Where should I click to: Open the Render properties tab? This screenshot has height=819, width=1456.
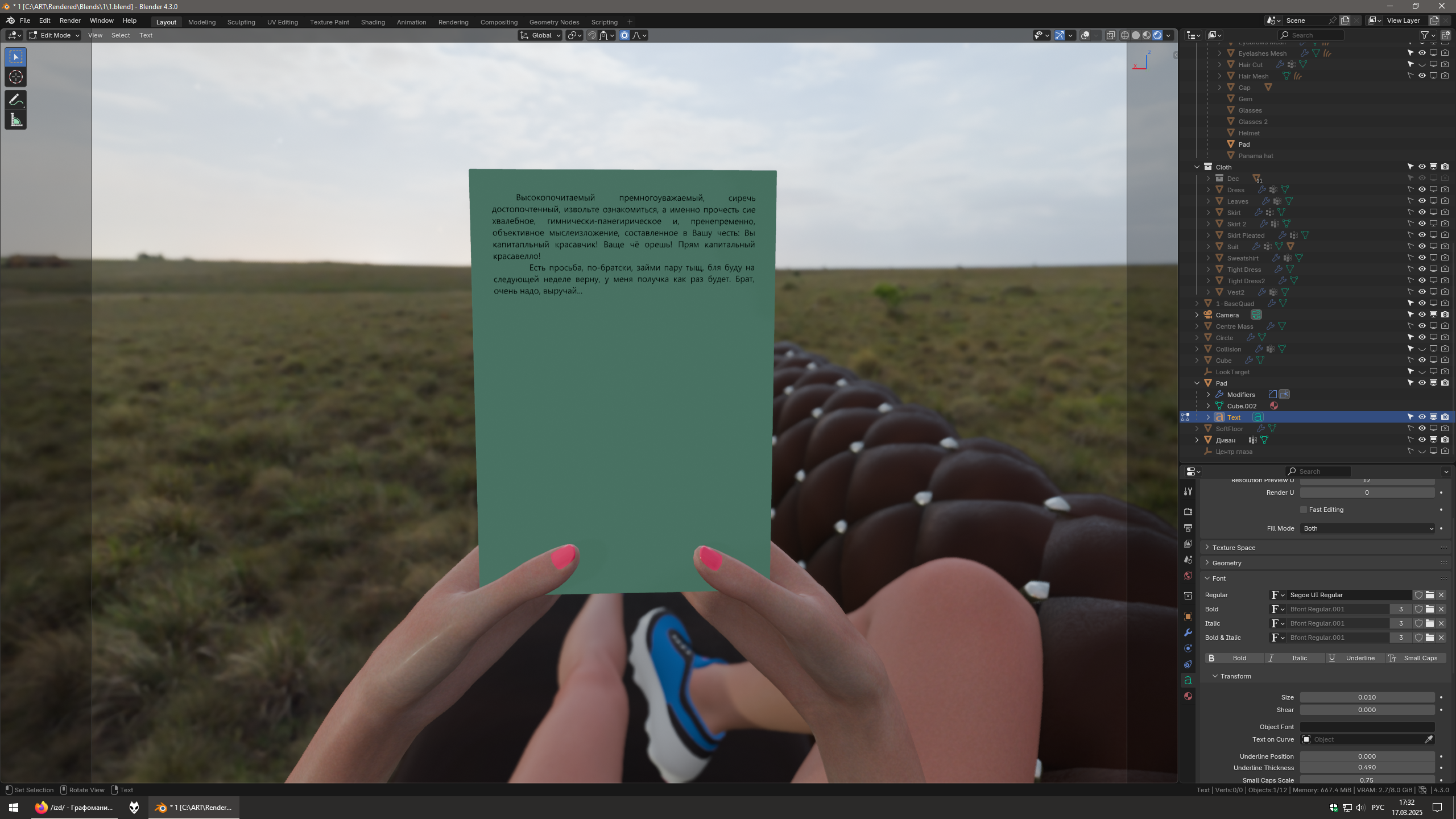coord(1188,511)
